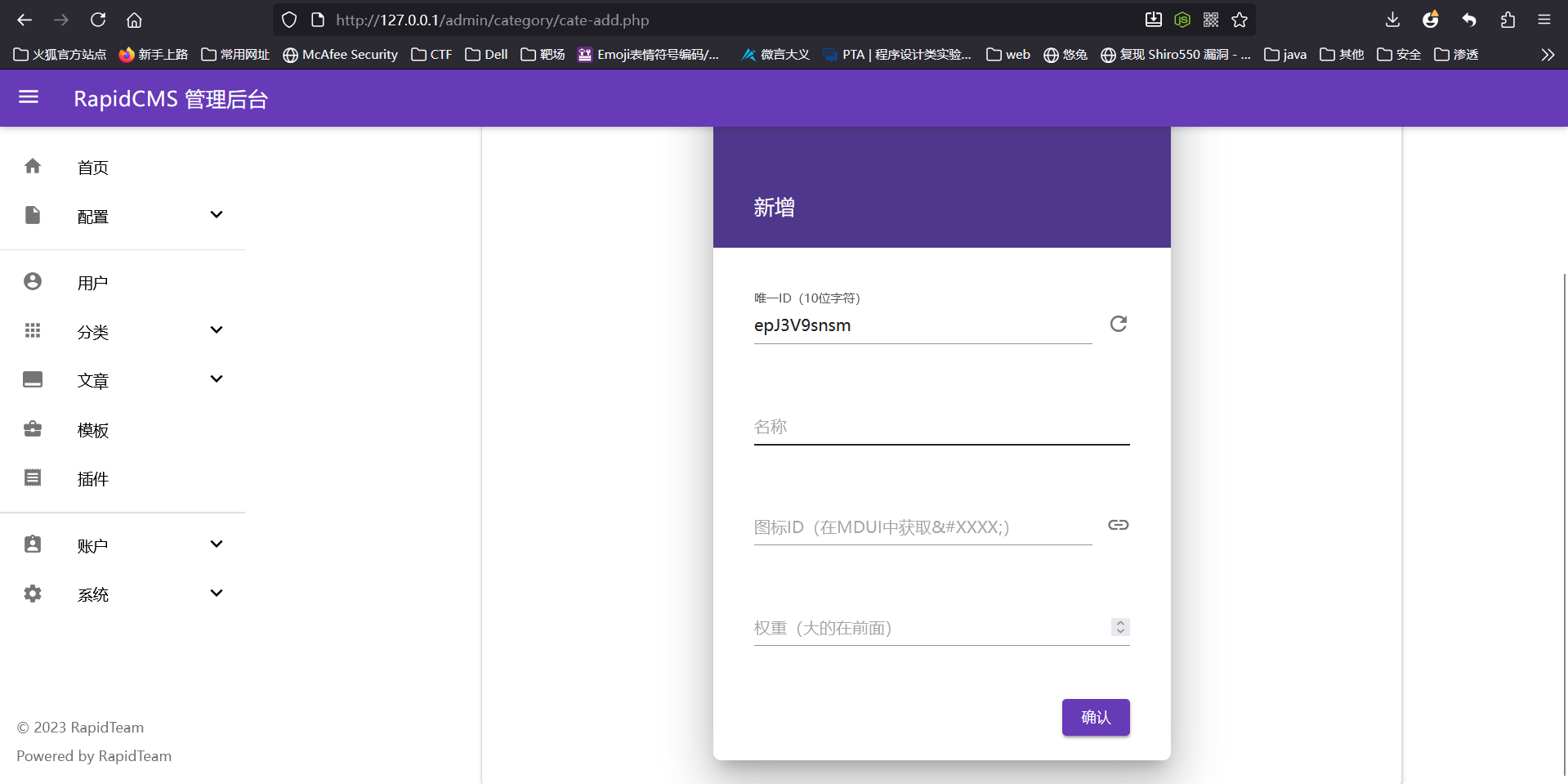Show more bookmarks via overflow chevron
The height and width of the screenshot is (784, 1568).
1547,55
